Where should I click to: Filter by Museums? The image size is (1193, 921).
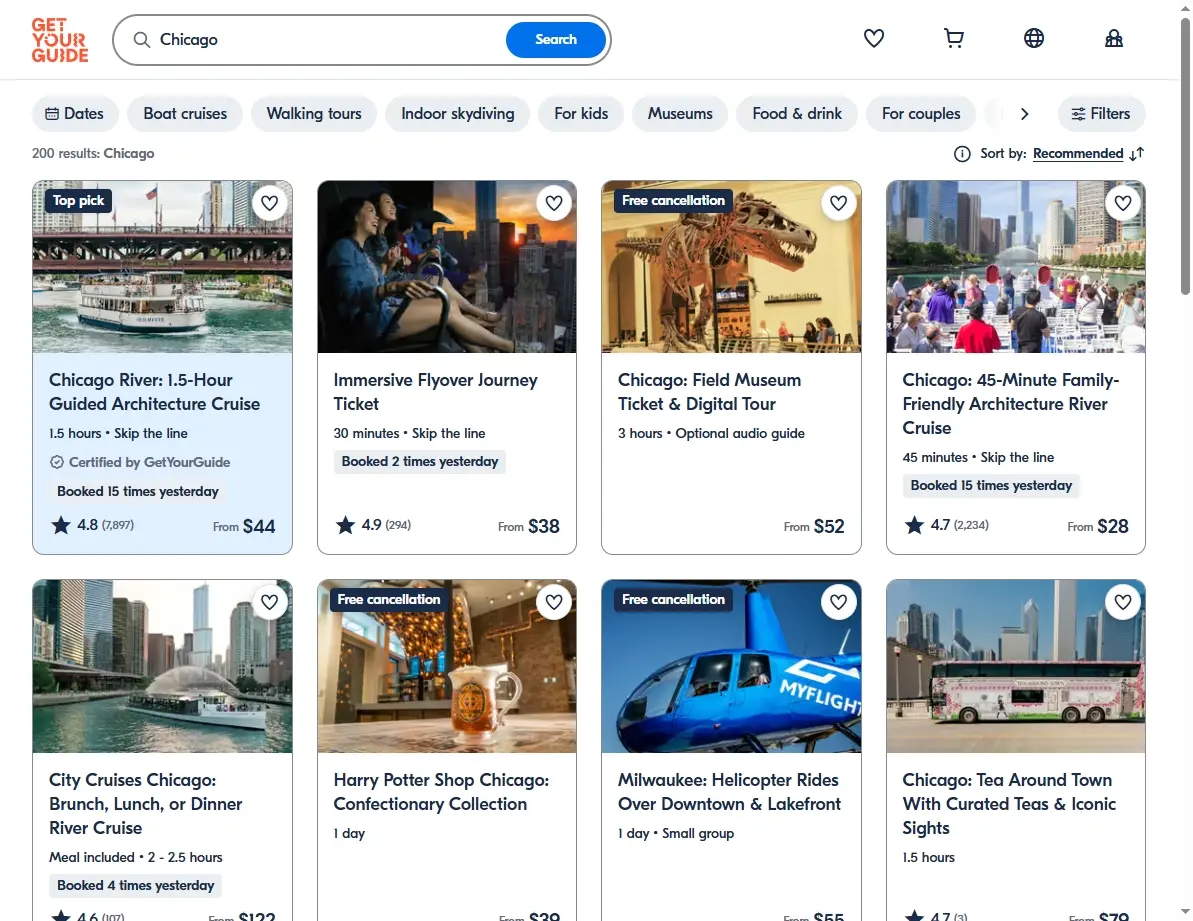(x=679, y=113)
